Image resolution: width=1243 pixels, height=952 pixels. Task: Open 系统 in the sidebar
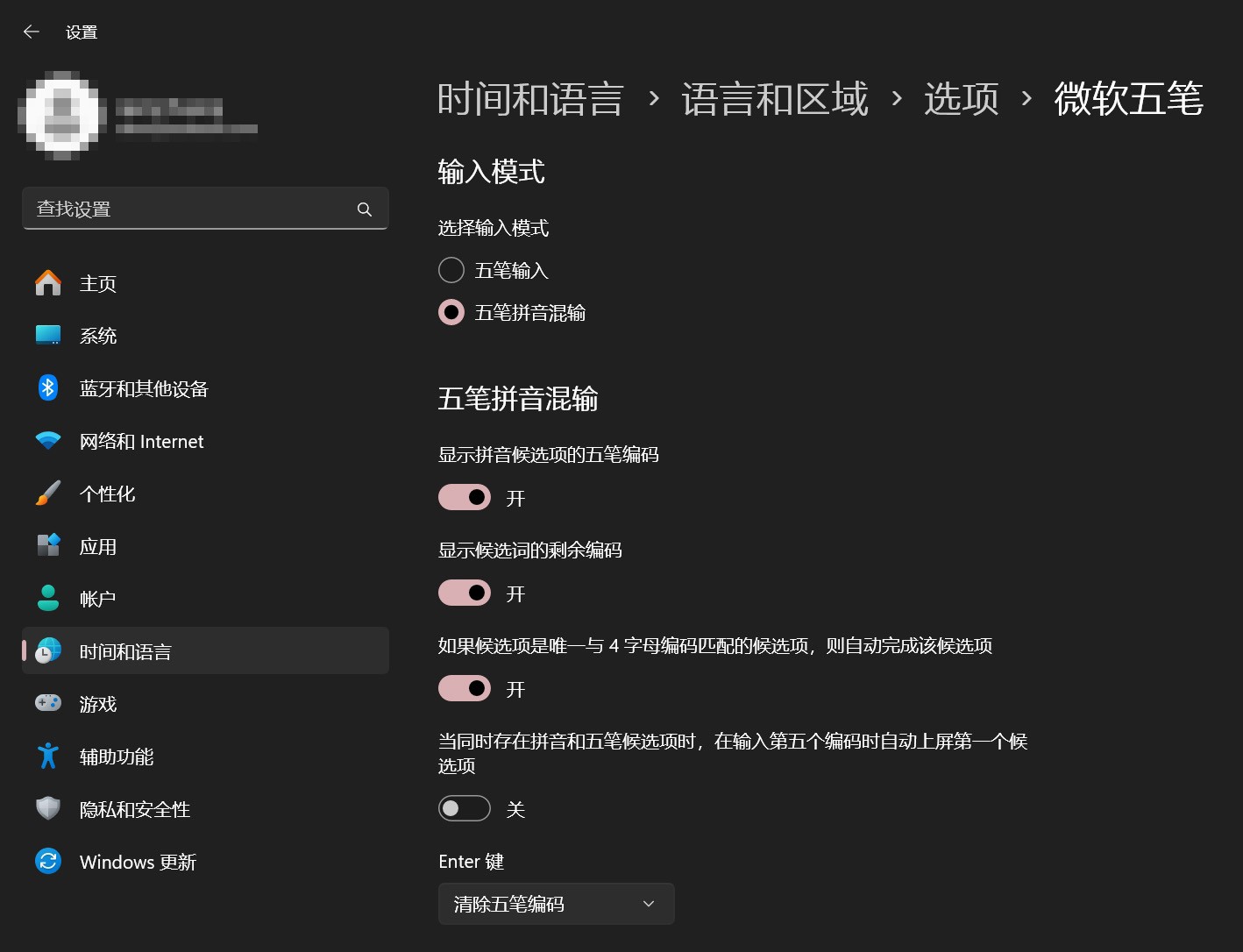(x=205, y=336)
